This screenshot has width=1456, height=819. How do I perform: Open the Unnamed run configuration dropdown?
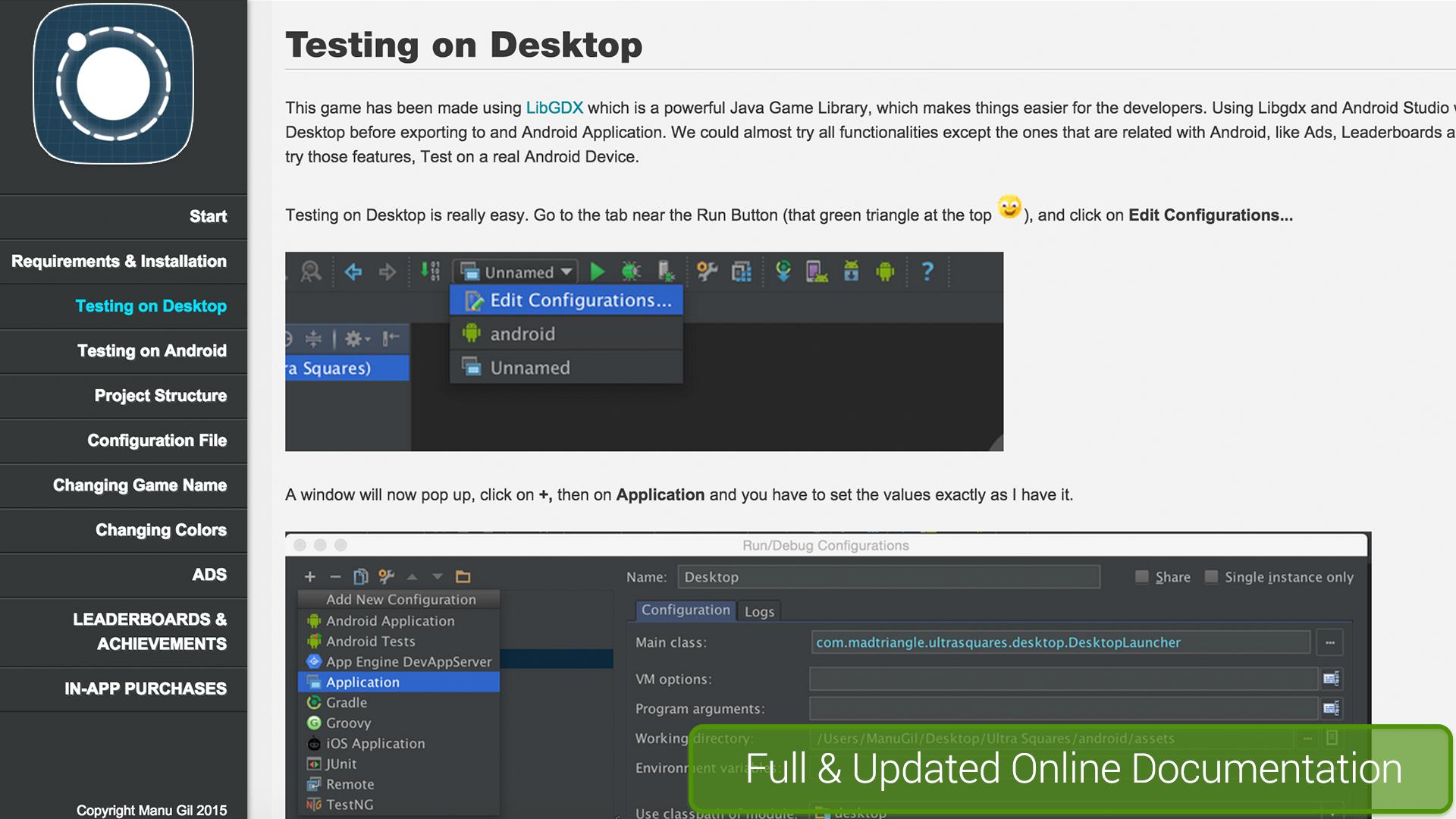click(x=516, y=271)
